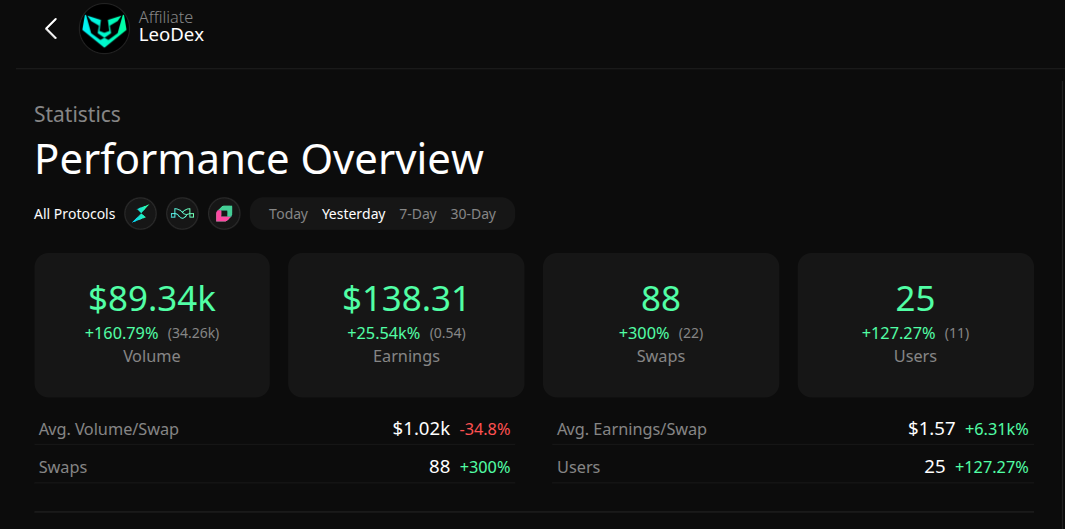Click the 25 Users card
This screenshot has height=529, width=1065.
[x=915, y=325]
